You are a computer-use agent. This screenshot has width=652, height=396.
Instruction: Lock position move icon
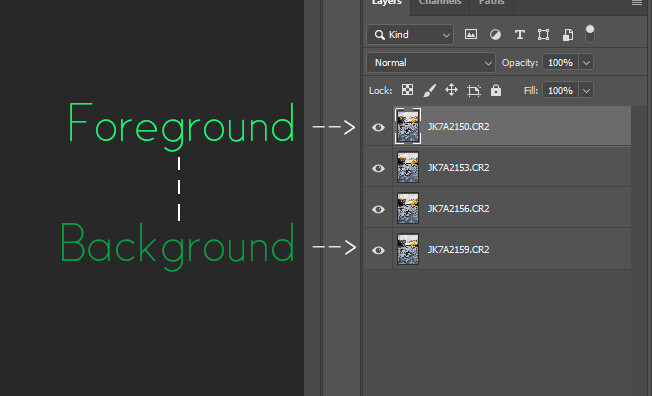pyautogui.click(x=451, y=90)
